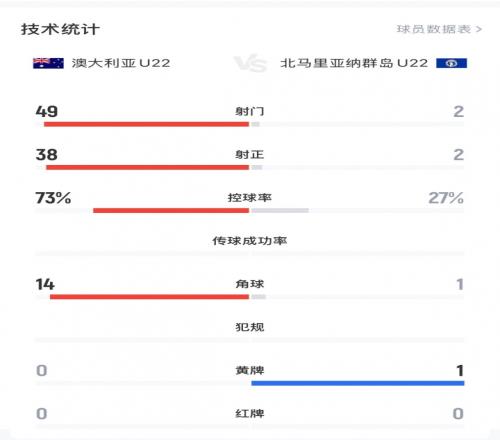Screen dimensions: 500x440
Task: Click the 73% possession value
Action: point(53,198)
